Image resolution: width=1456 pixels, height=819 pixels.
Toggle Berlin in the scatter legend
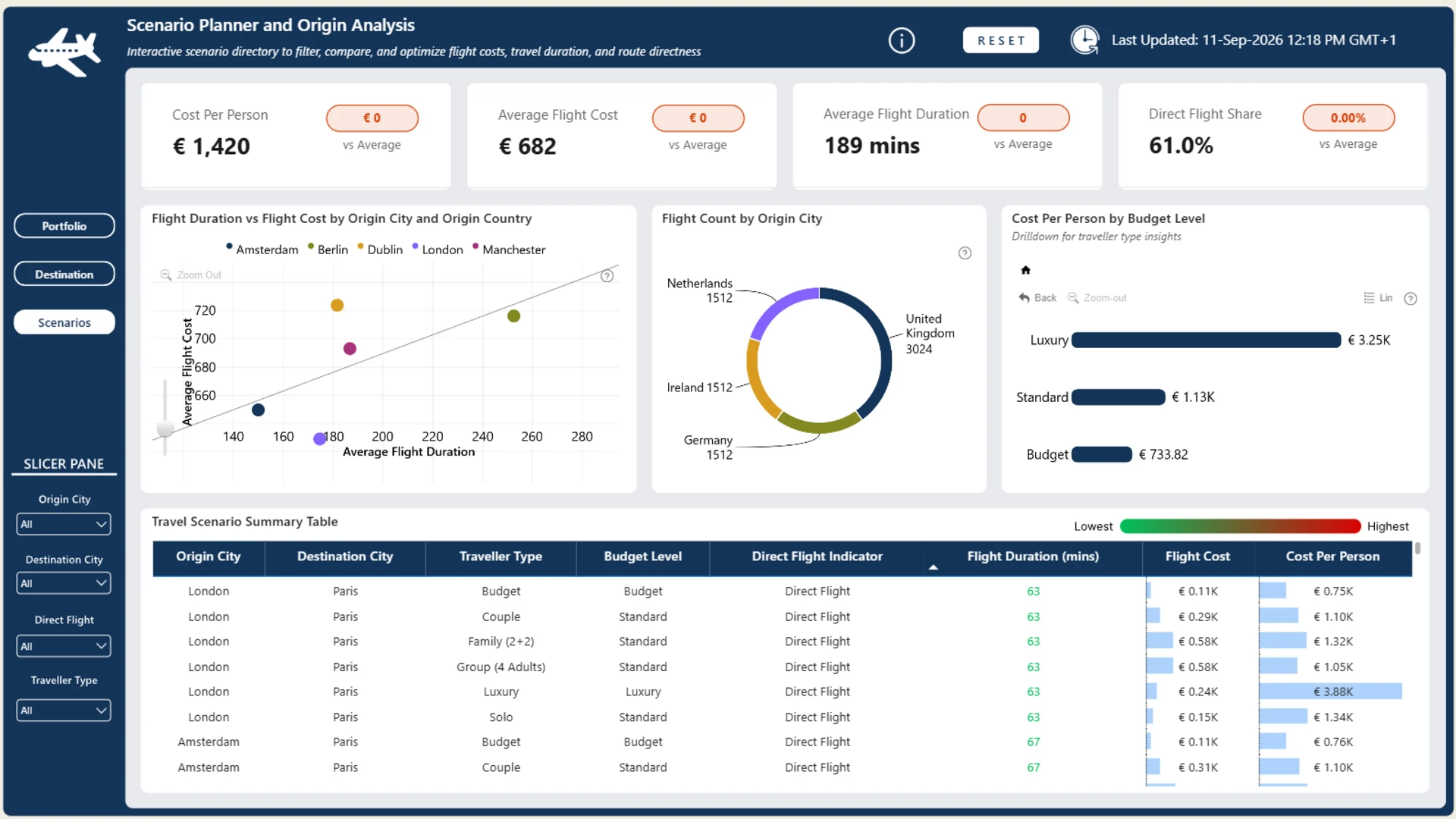328,249
